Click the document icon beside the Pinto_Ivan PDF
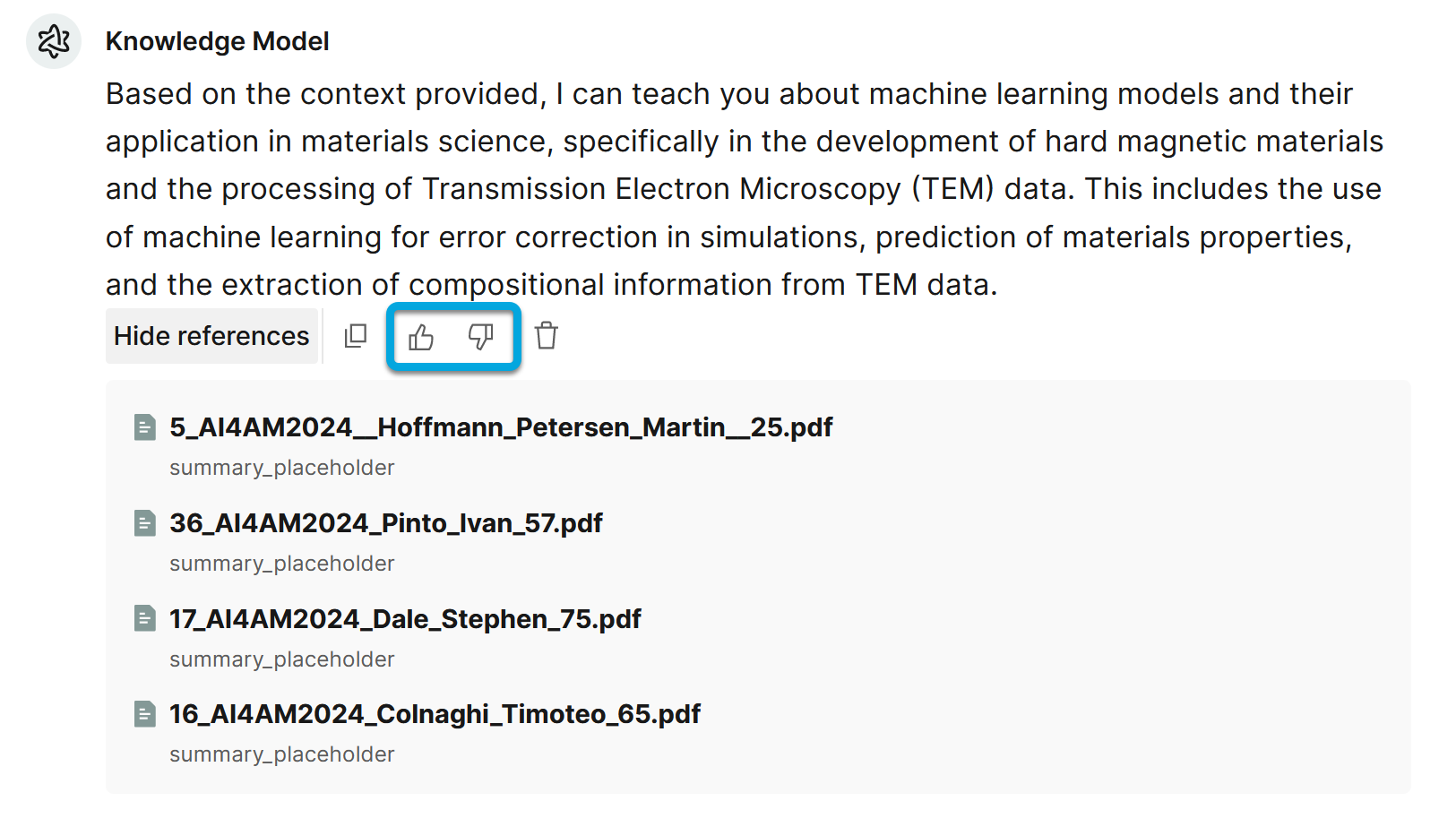Image resolution: width=1456 pixels, height=827 pixels. pos(144,523)
